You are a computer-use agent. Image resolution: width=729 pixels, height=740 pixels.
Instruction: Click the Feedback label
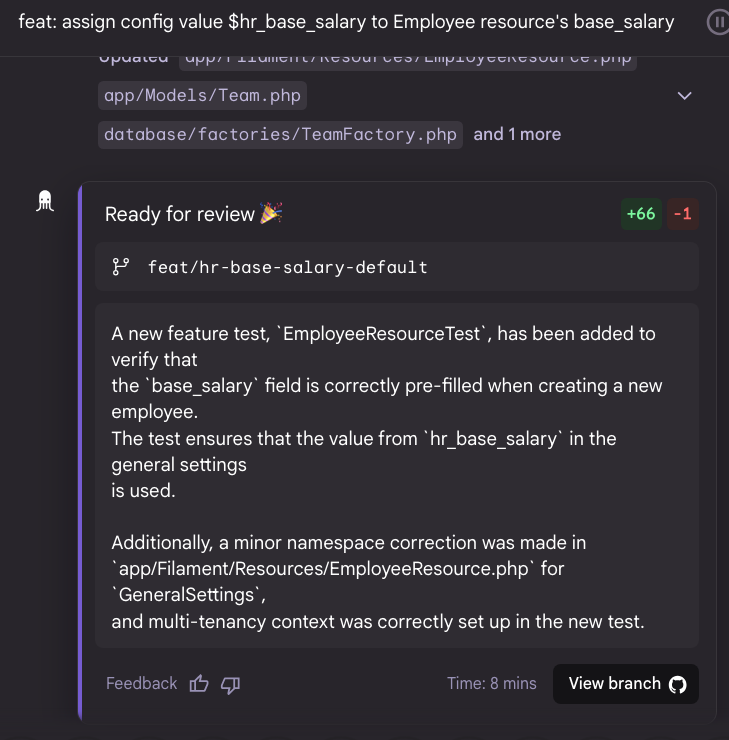tap(142, 684)
